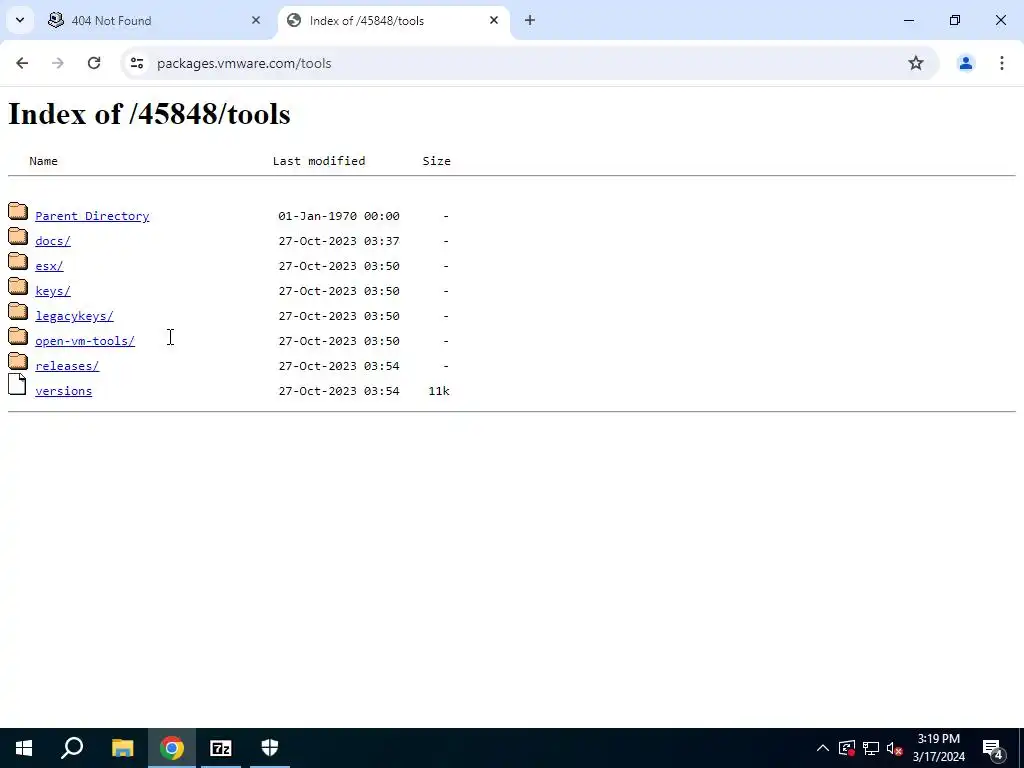The height and width of the screenshot is (768, 1024).
Task: Open the legacykeys/ folder link
Action: pos(74,316)
